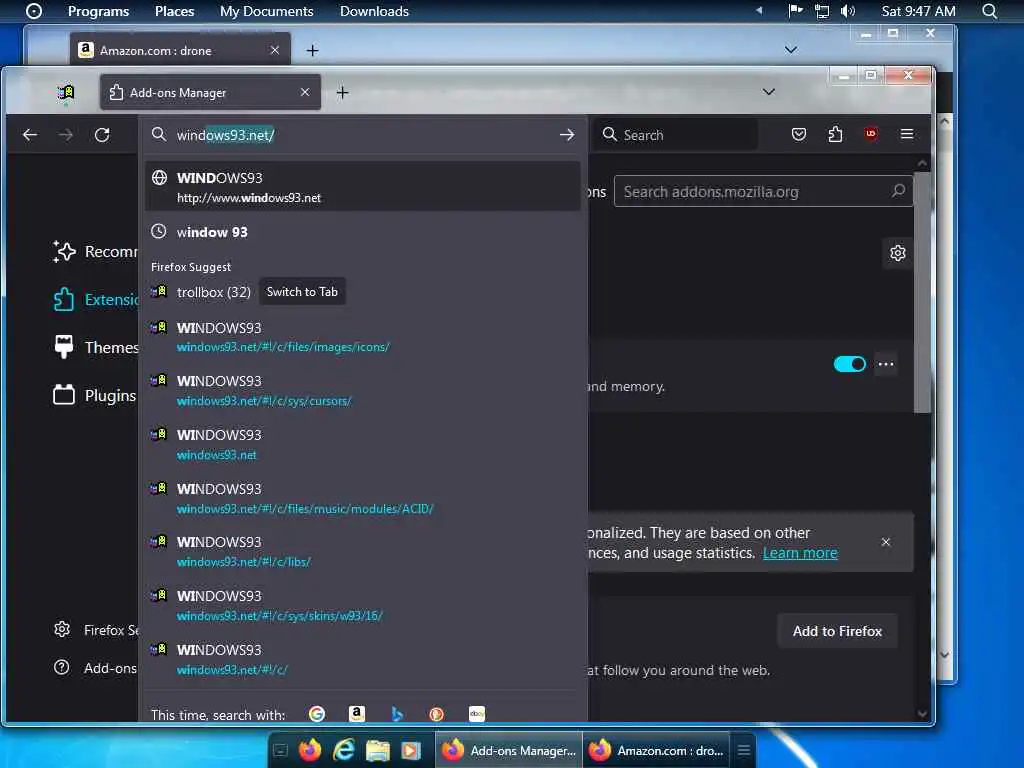Select the 'window 93' history suggestion

(x=362, y=232)
